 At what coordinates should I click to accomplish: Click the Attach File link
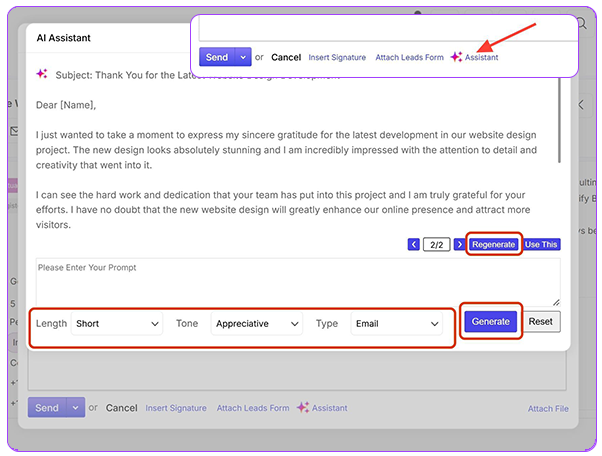point(548,409)
